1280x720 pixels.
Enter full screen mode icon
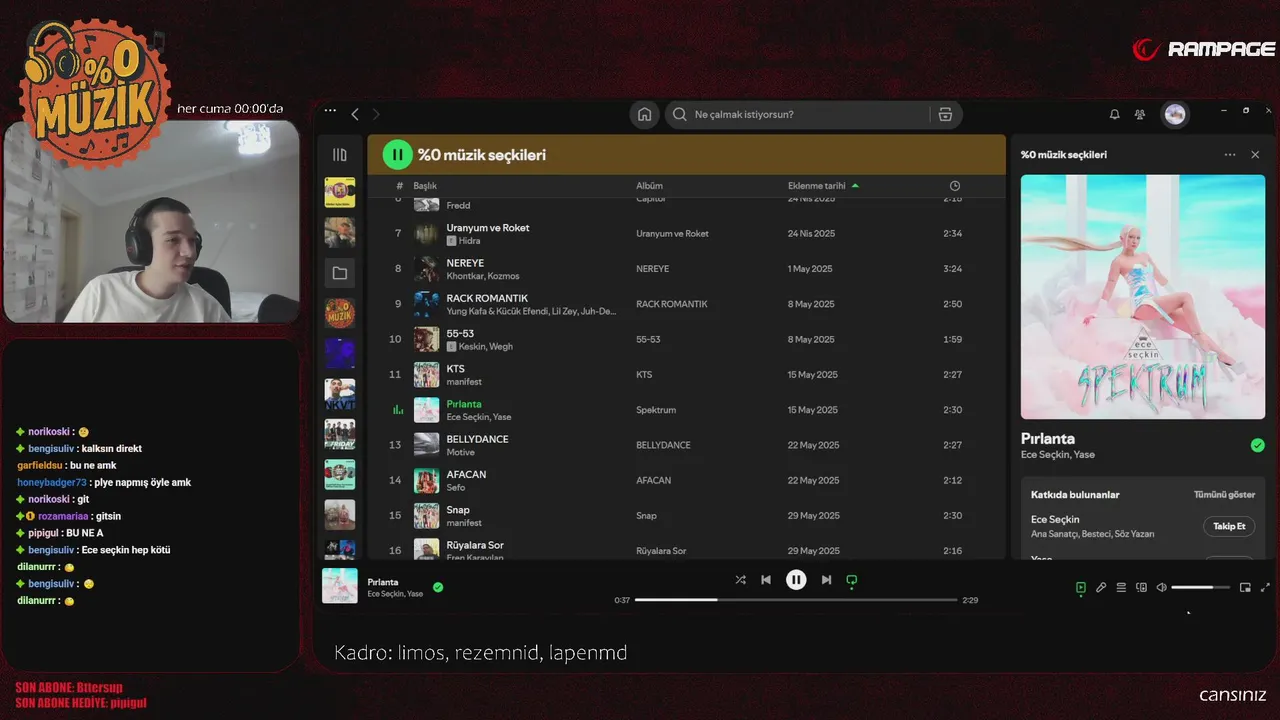(x=1265, y=587)
